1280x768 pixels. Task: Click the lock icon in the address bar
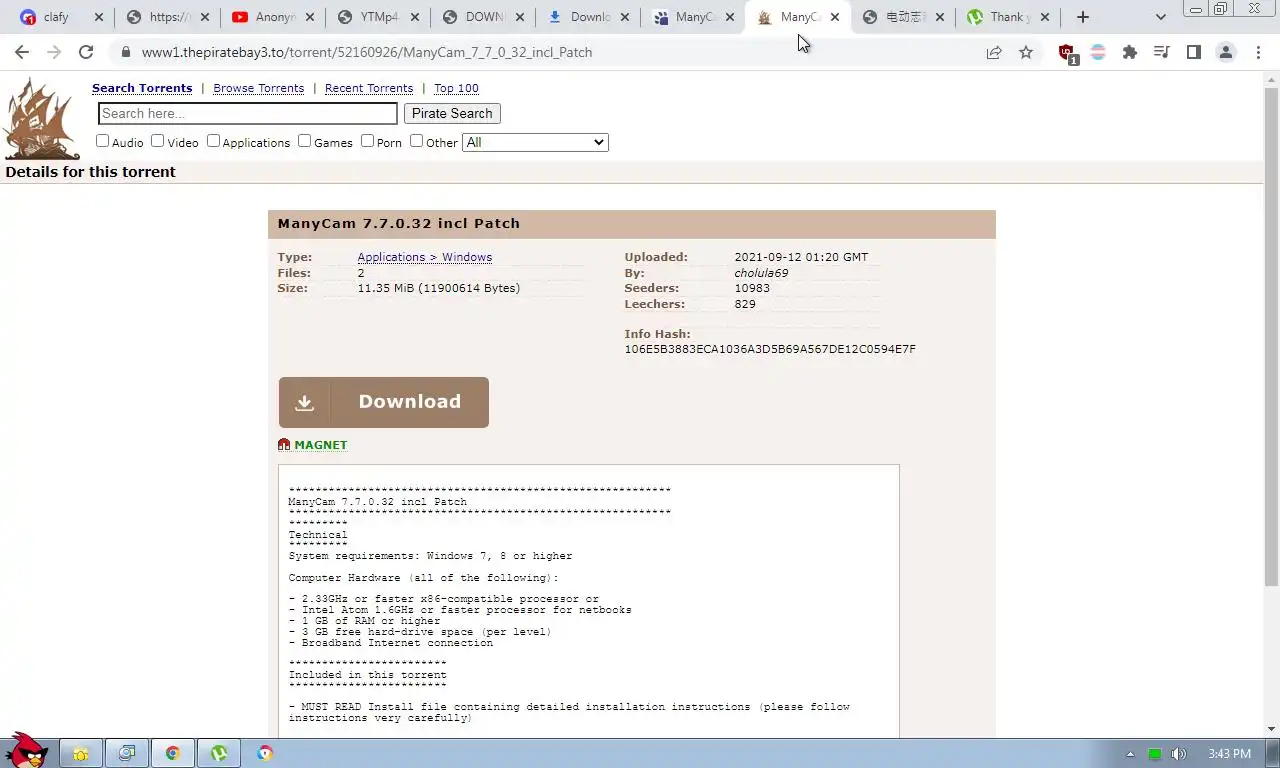coord(125,52)
